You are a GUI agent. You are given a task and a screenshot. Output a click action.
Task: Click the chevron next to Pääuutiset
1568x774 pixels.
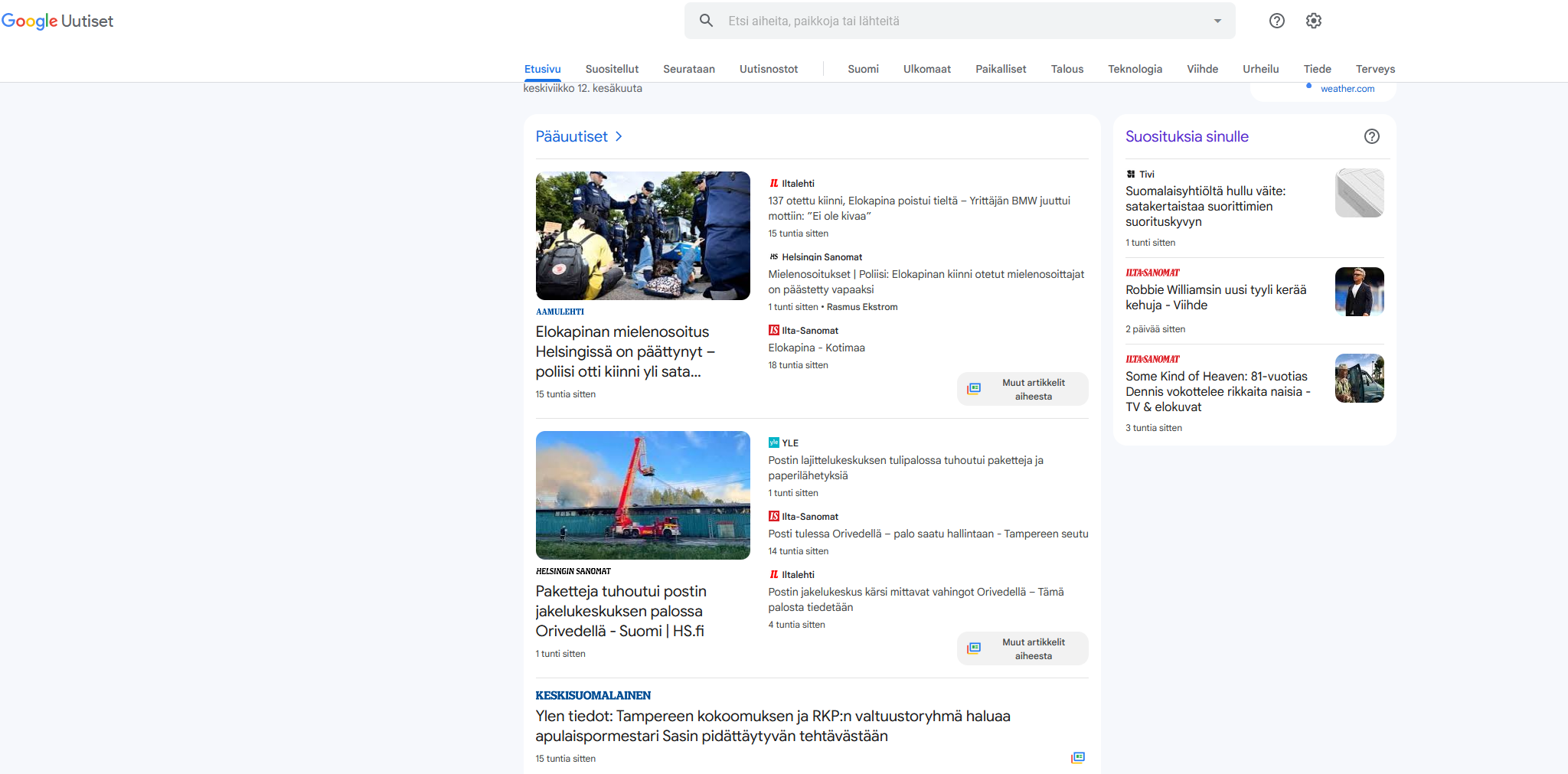point(619,136)
